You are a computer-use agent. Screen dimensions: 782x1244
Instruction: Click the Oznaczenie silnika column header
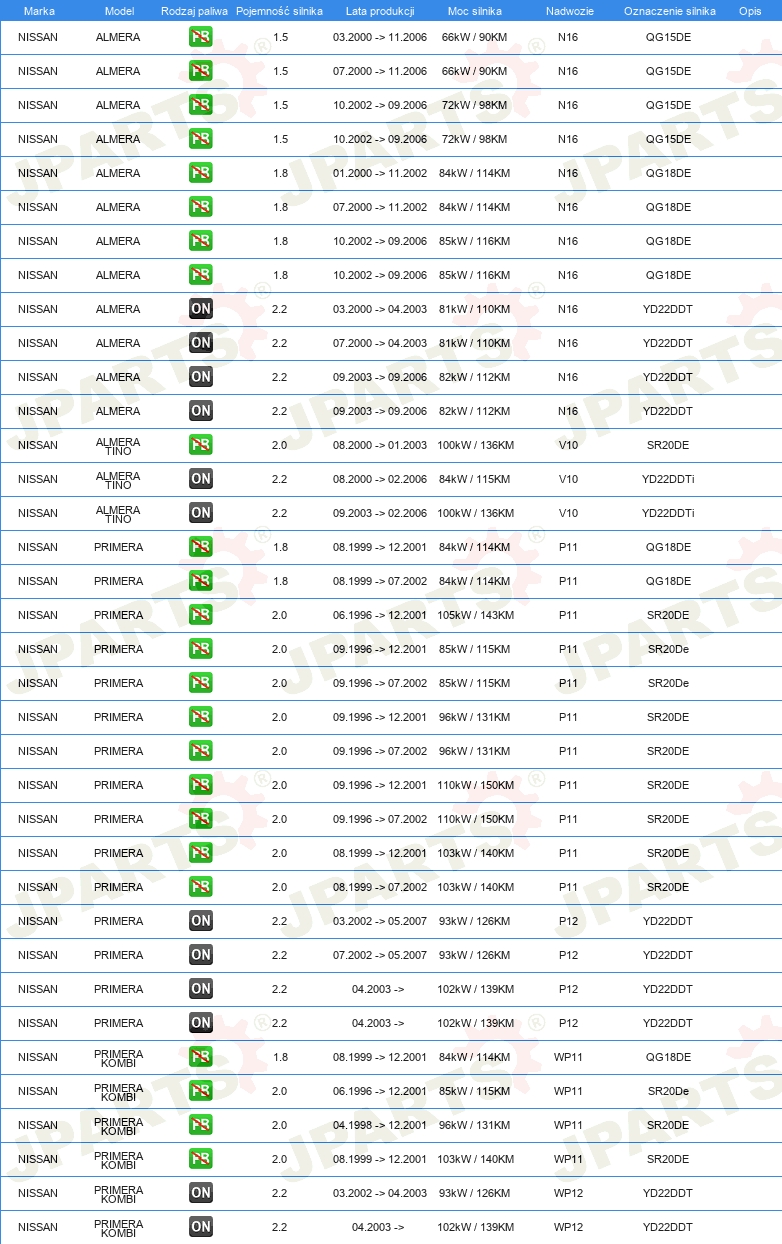click(x=669, y=11)
